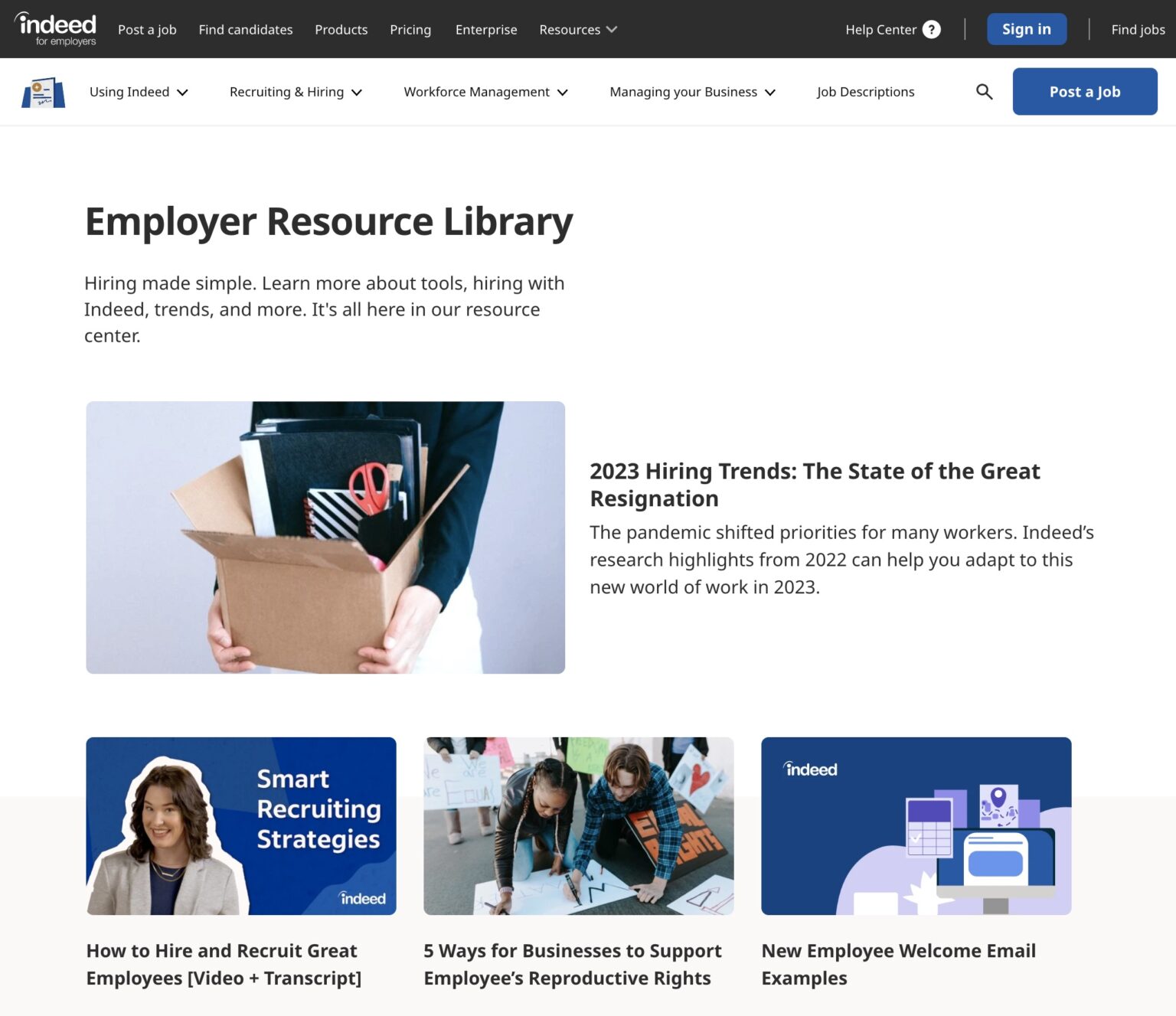This screenshot has width=1176, height=1016.
Task: Click the Indeed for employers logo
Action: [55, 28]
